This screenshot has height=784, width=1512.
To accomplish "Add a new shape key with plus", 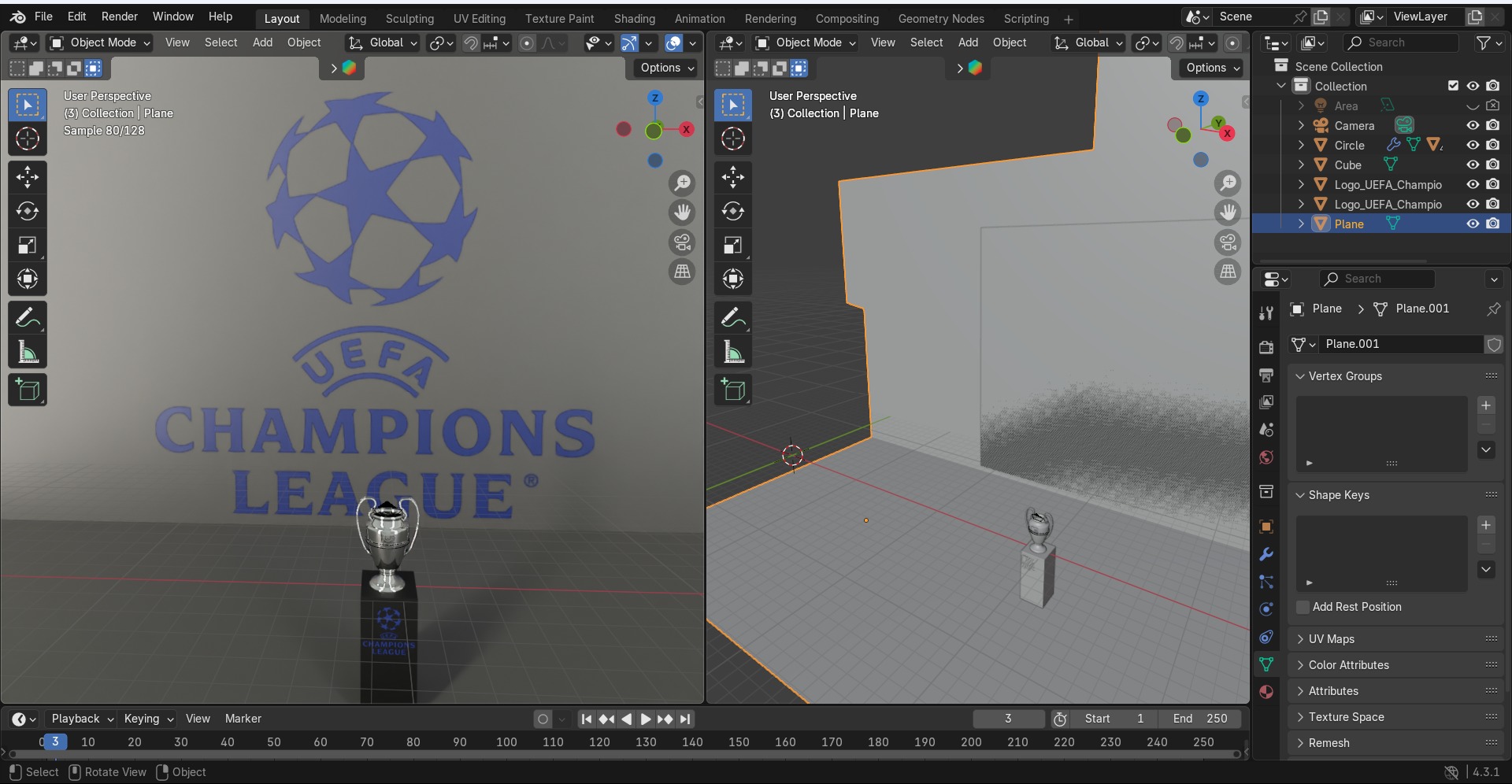I will (x=1486, y=525).
